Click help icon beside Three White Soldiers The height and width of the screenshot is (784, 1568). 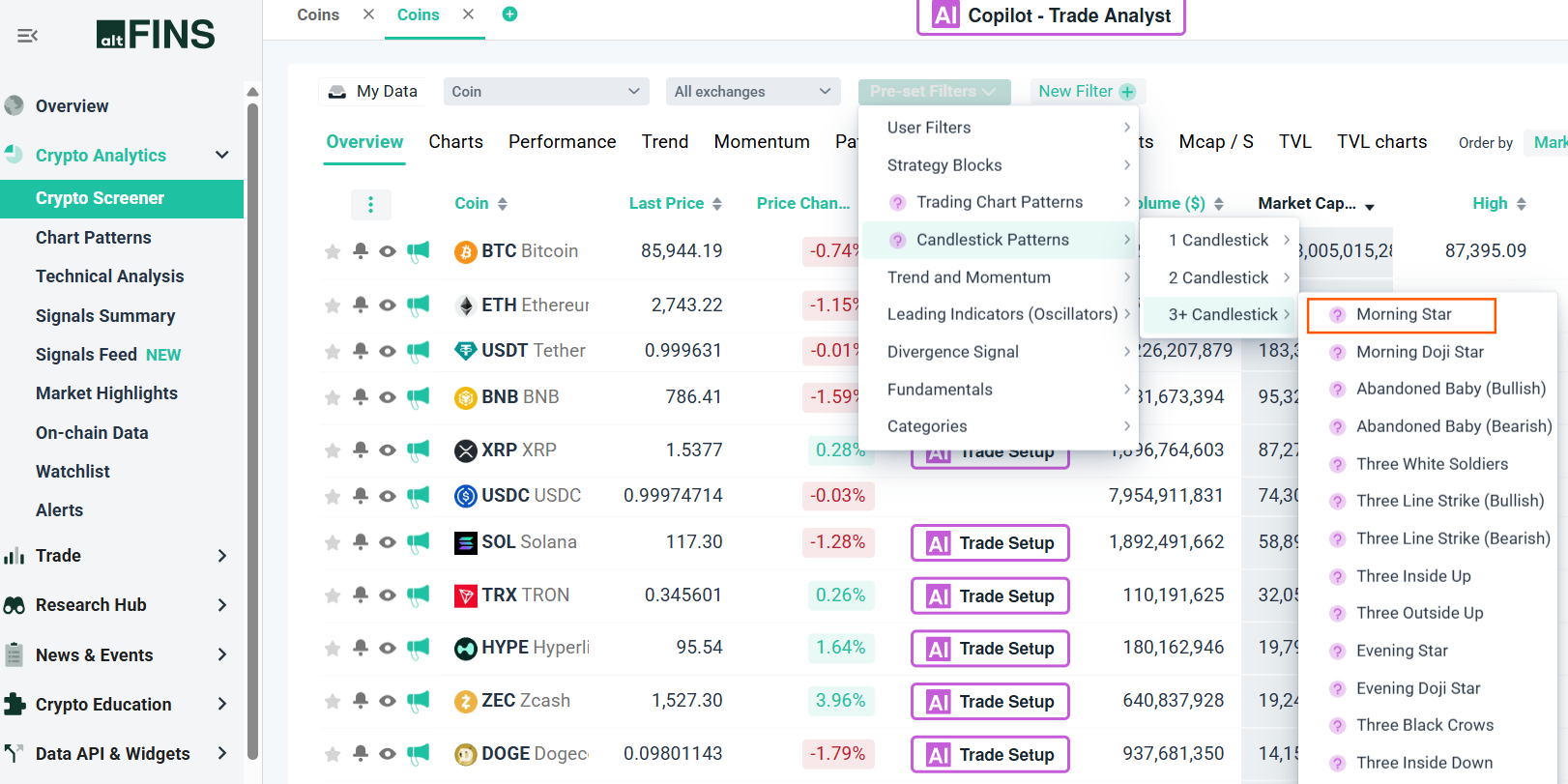1338,465
